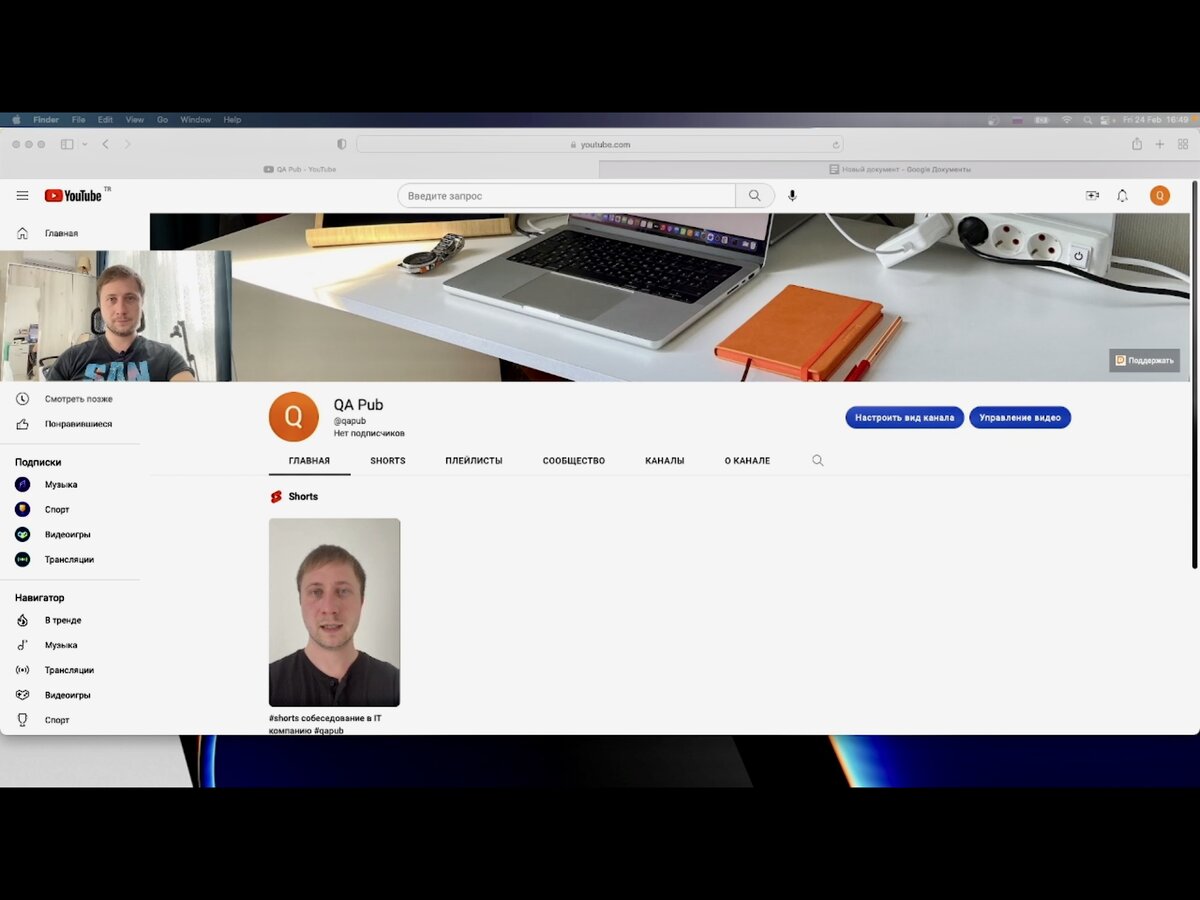Click the Wi-Fi status icon
The image size is (1200, 900).
coord(1067,120)
